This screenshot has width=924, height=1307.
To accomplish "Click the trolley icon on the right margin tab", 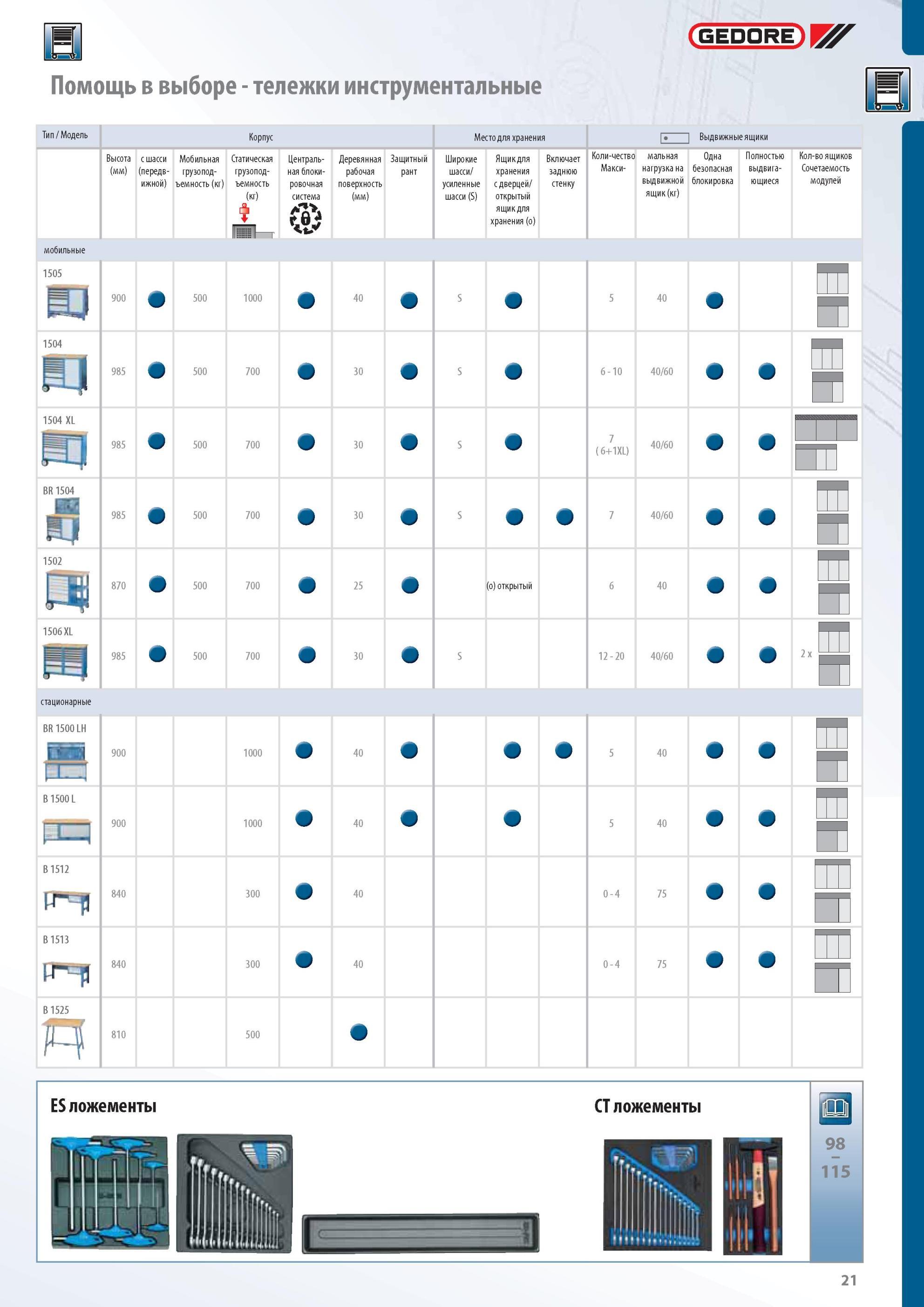I will pos(888,89).
